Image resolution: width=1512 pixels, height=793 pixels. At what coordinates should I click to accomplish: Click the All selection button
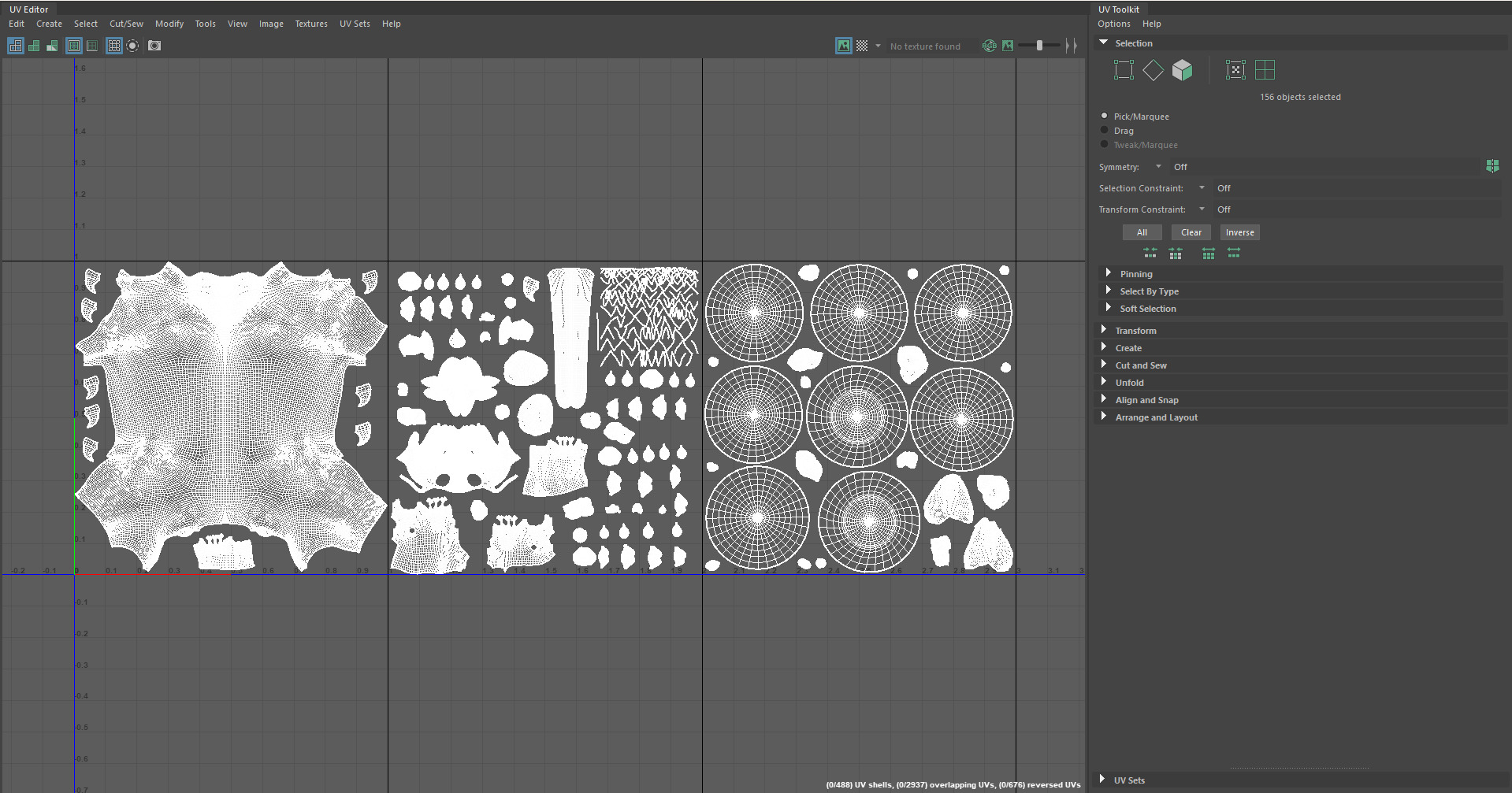[1142, 232]
